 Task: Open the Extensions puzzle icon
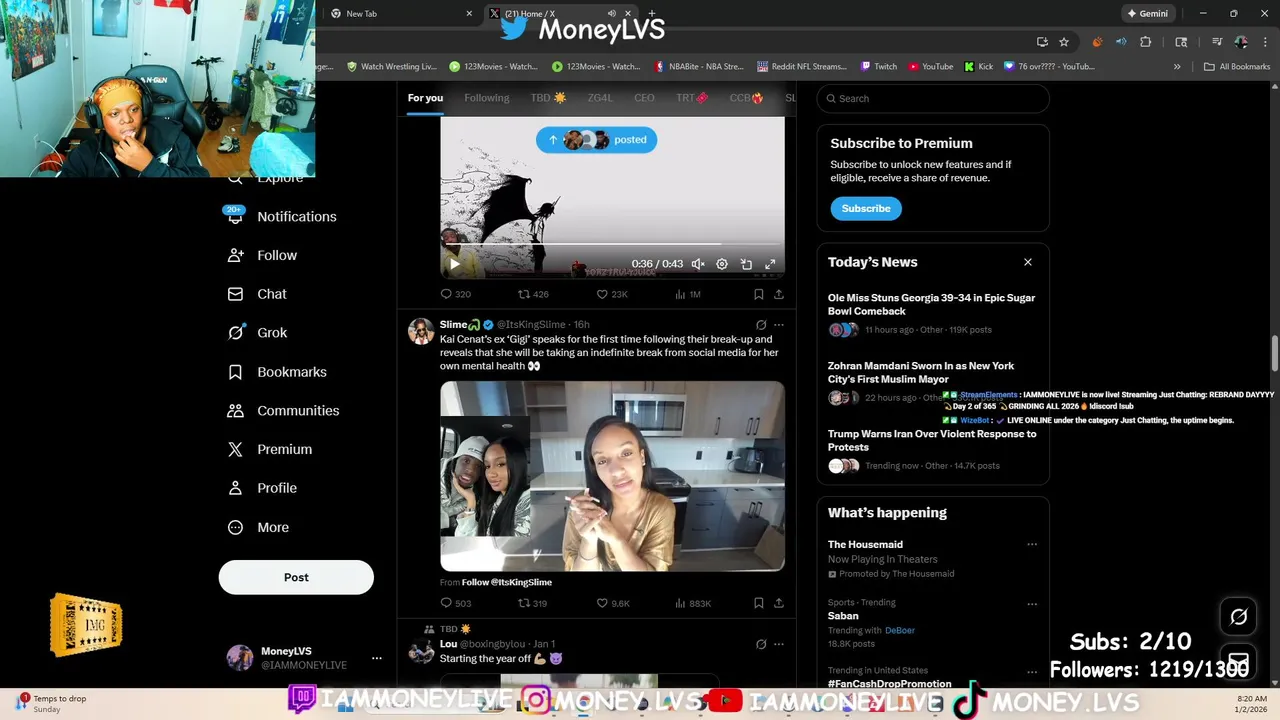(1146, 42)
